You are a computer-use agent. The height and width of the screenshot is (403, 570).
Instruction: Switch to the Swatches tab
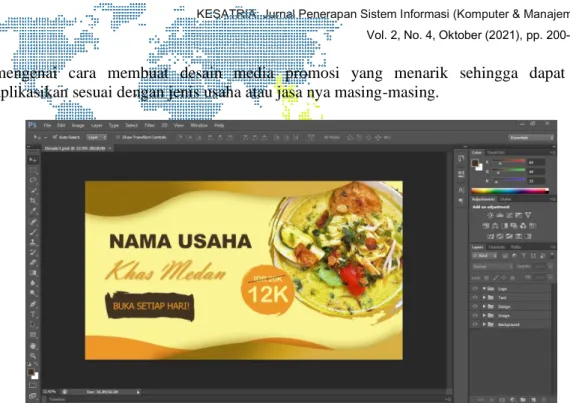496,153
